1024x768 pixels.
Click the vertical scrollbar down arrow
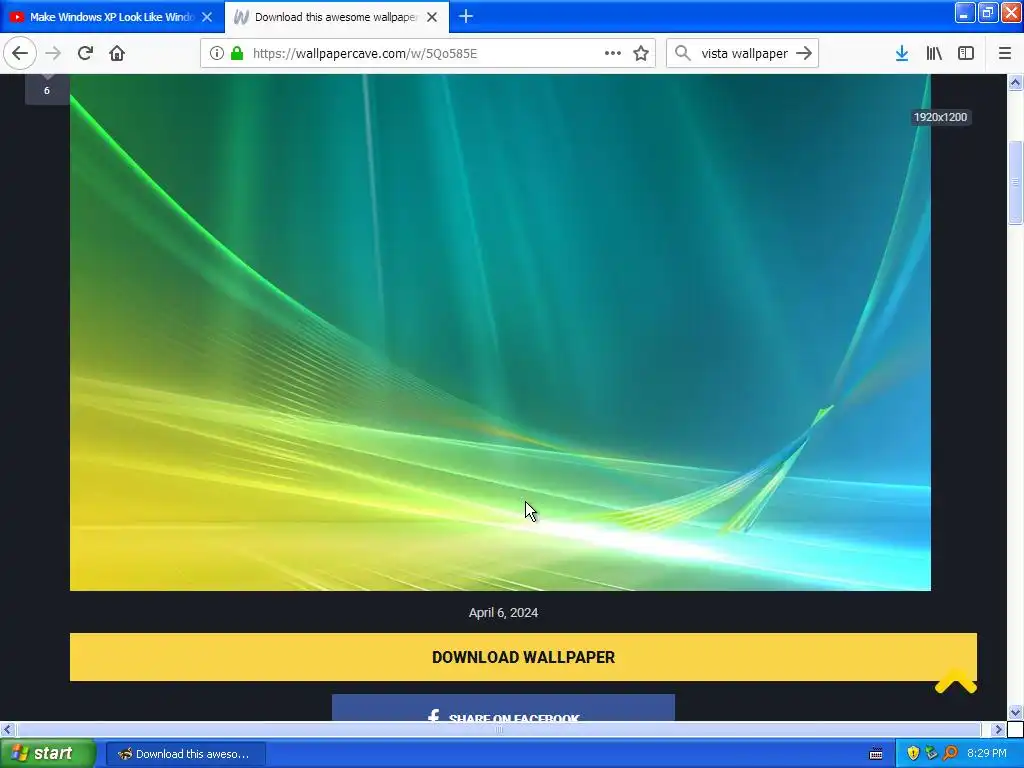tap(1015, 712)
